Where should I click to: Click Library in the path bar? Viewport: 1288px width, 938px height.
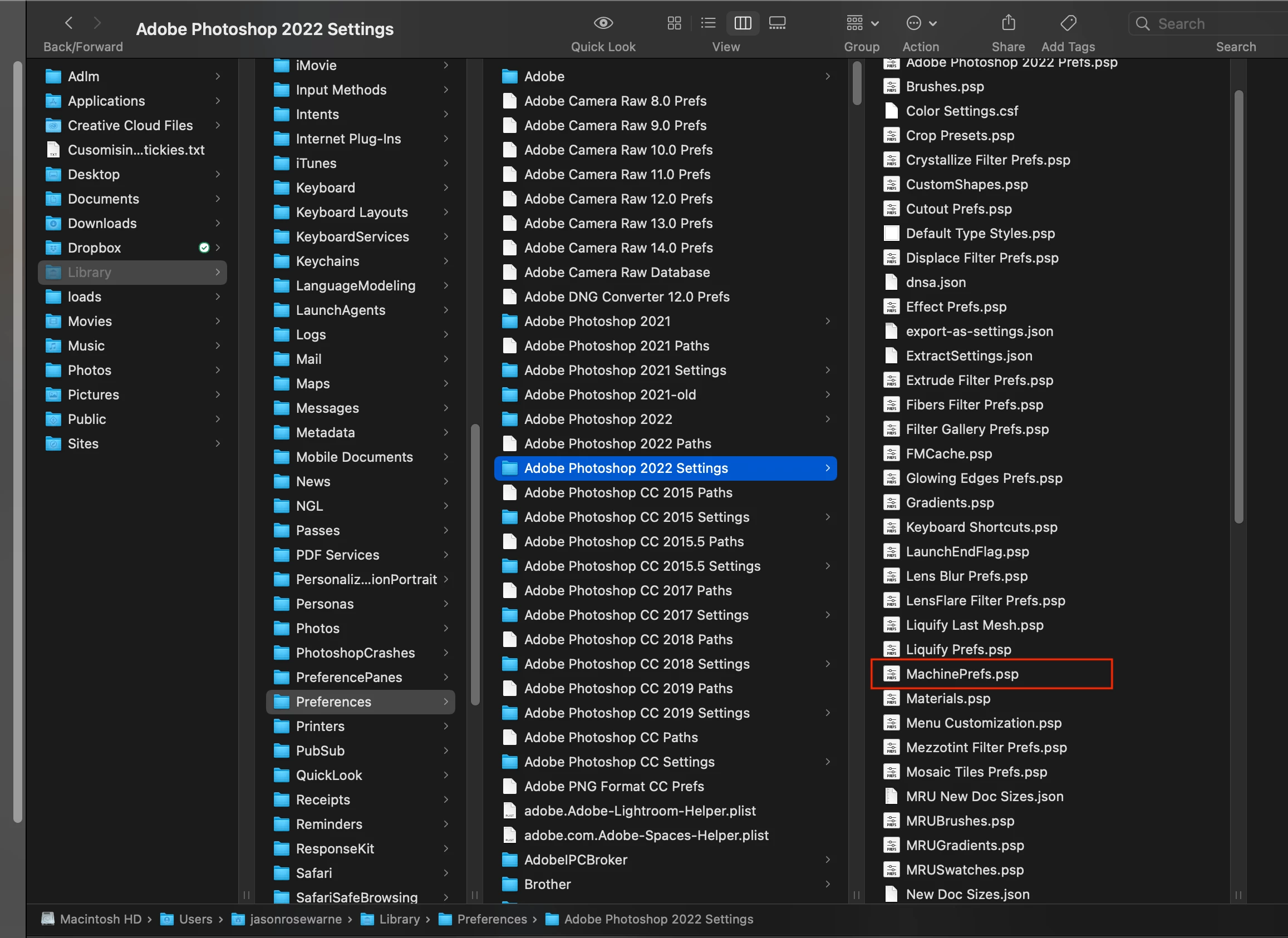[399, 919]
